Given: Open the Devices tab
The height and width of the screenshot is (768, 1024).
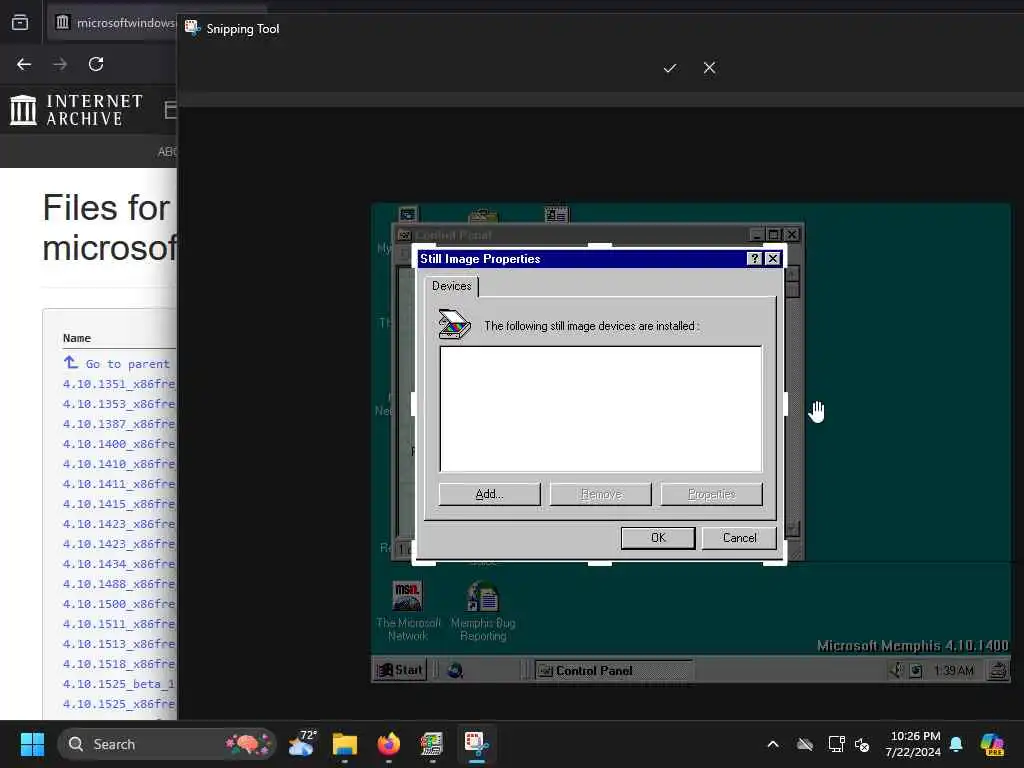Looking at the screenshot, I should [451, 286].
